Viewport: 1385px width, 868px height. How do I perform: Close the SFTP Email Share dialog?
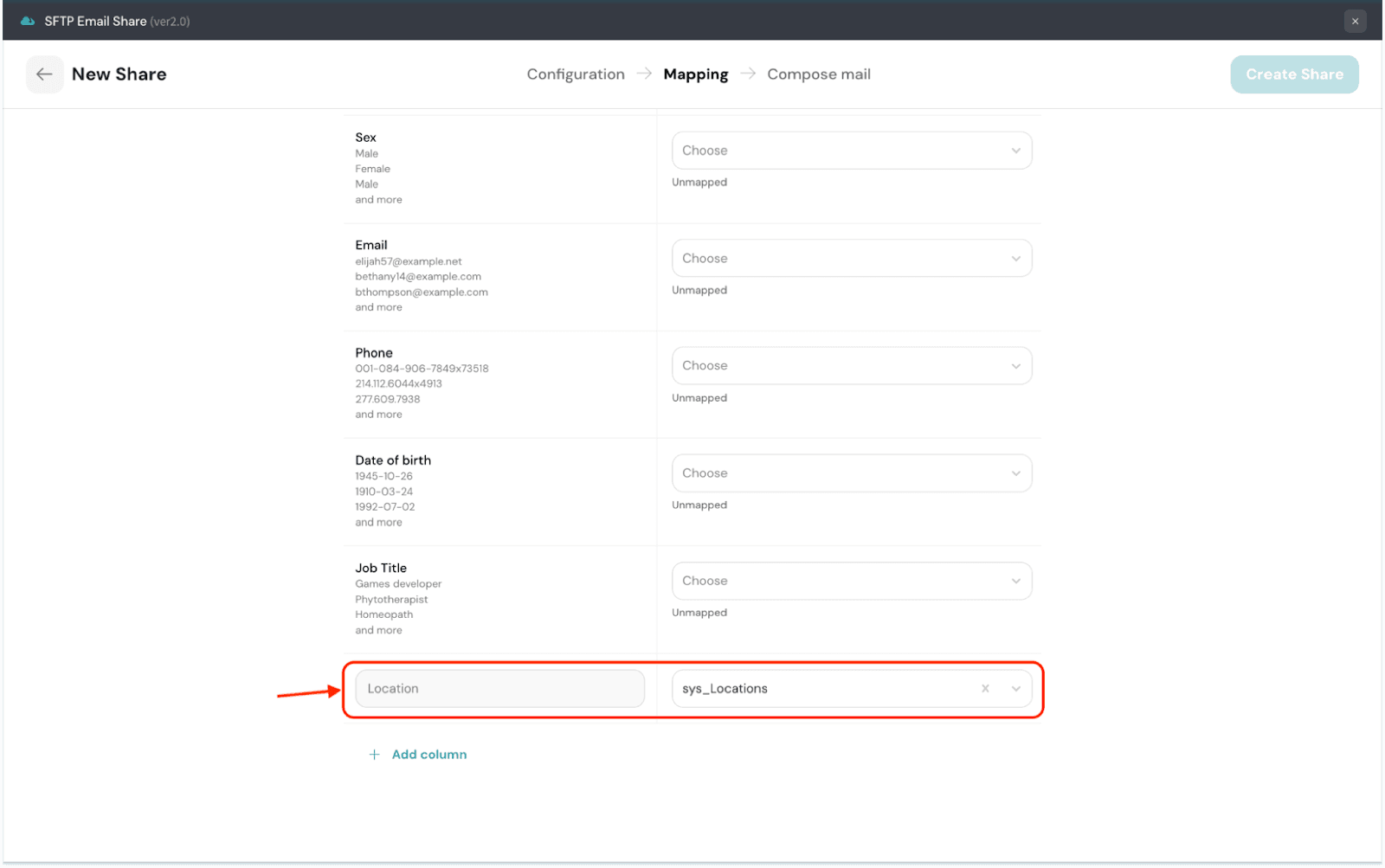click(1355, 21)
